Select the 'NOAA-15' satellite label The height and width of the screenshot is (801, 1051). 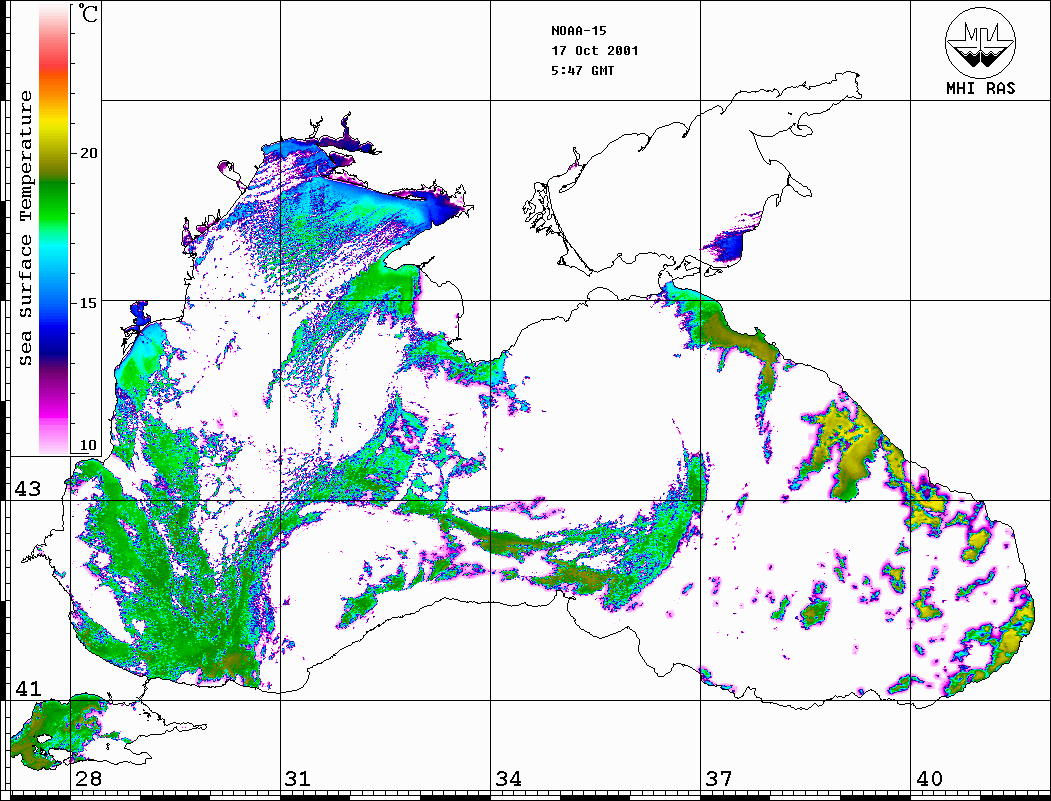point(579,31)
